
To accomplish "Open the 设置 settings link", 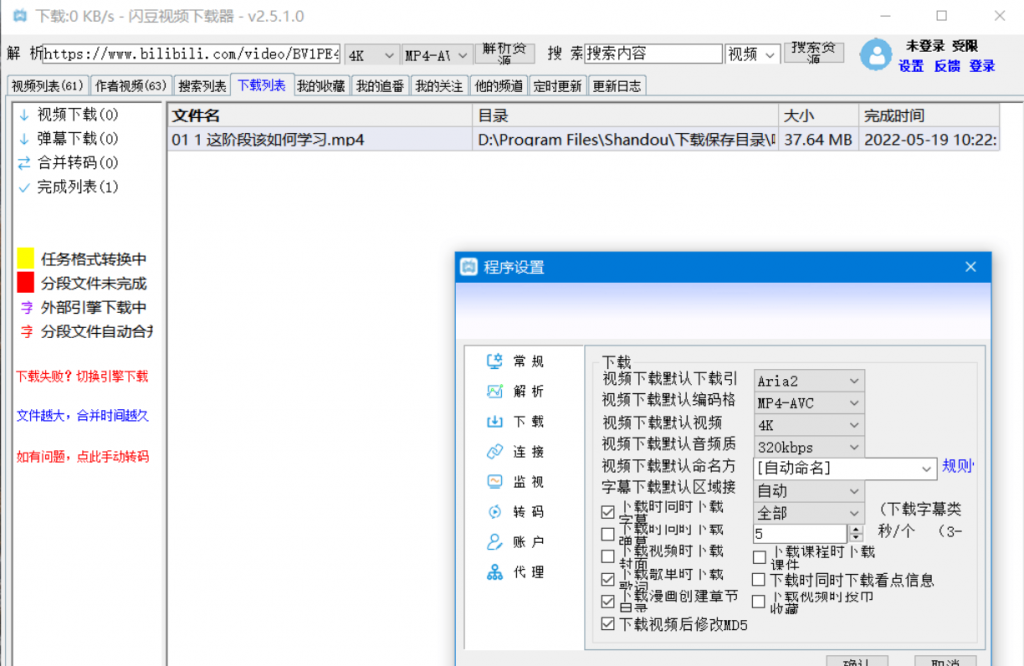I will point(911,66).
